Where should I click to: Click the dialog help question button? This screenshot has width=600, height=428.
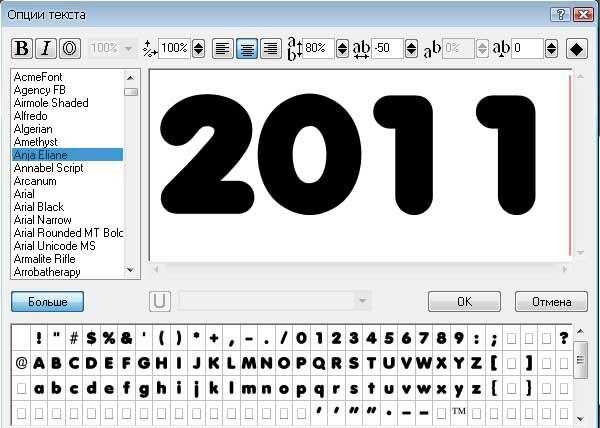(560, 15)
